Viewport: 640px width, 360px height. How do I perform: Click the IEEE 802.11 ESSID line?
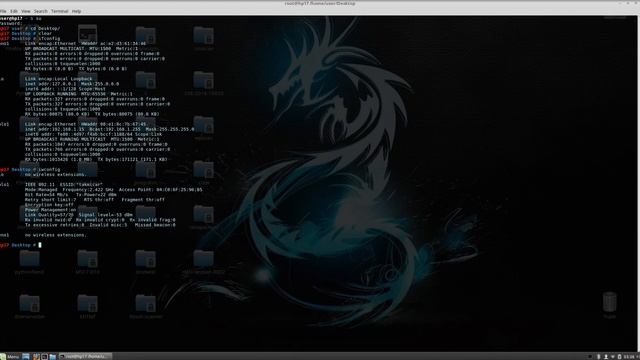click(64, 184)
